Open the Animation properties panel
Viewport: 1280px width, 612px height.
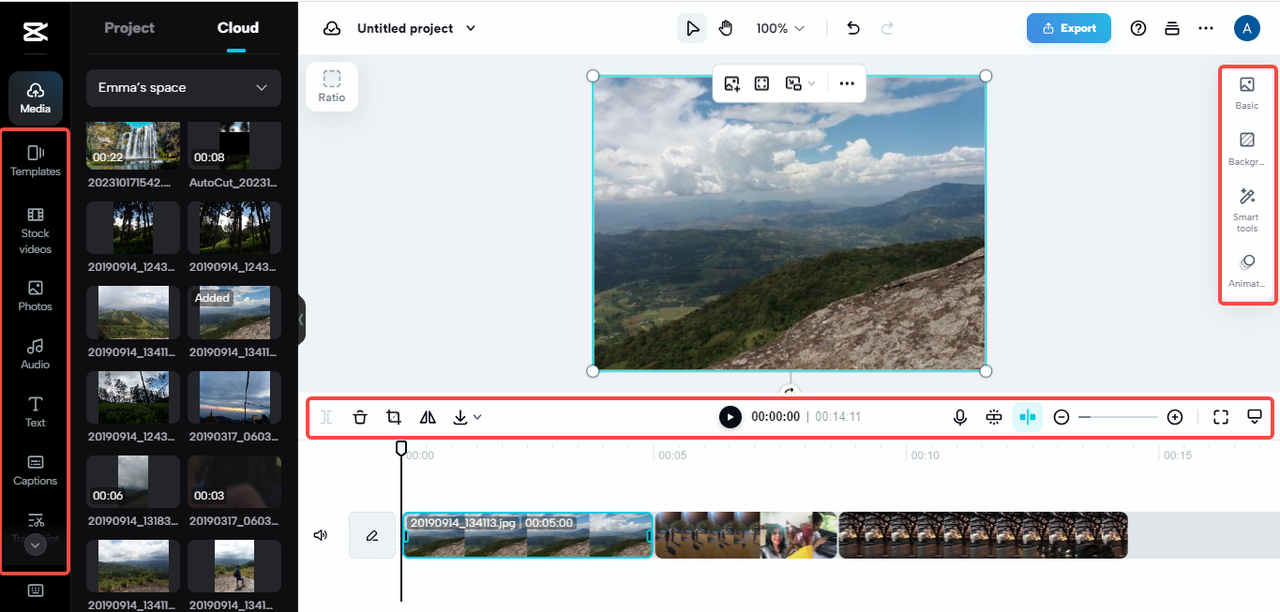coord(1247,272)
